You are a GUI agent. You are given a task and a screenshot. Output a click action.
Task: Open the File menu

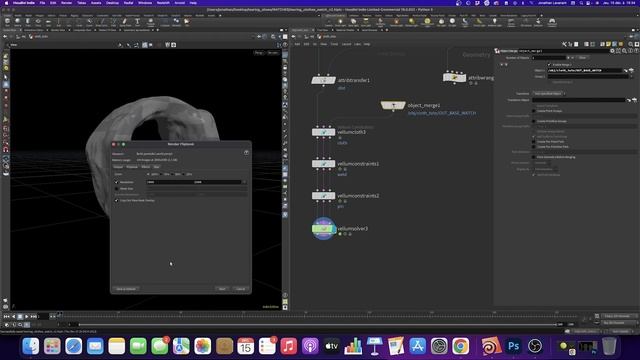(42, 3)
